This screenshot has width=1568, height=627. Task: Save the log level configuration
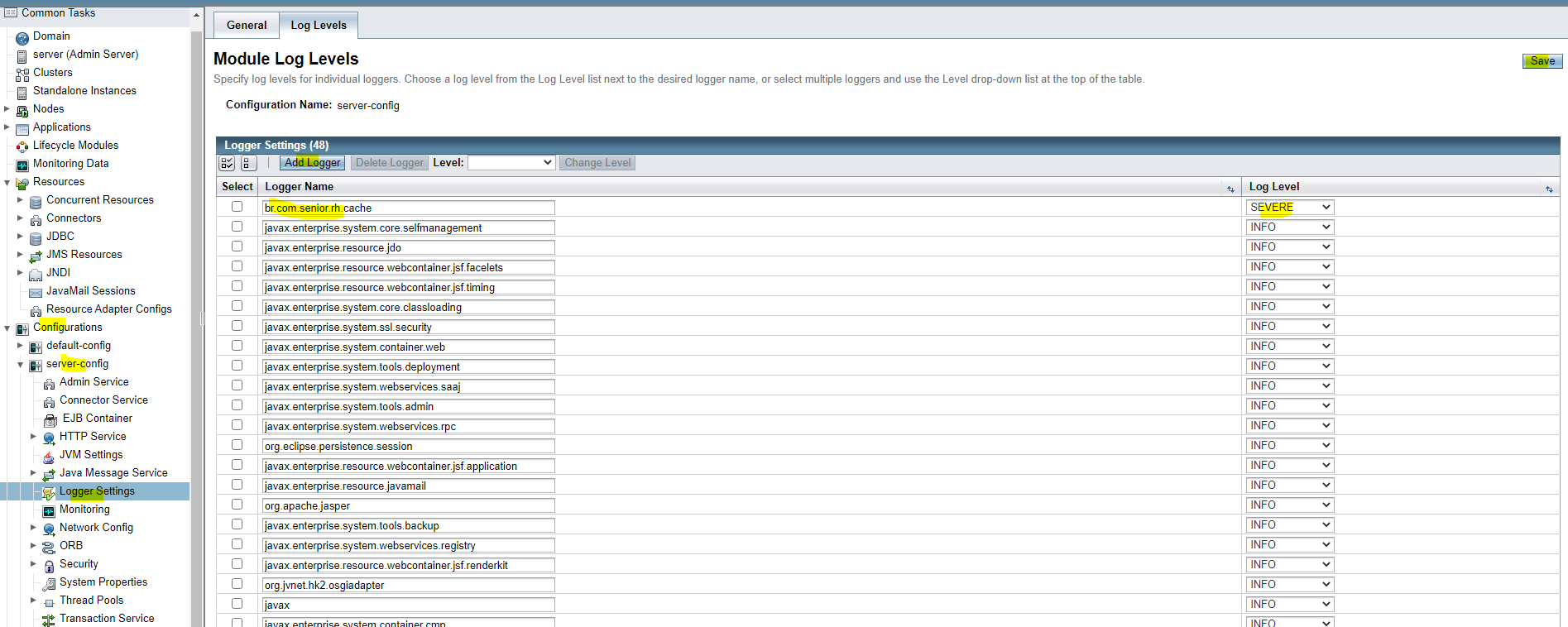pyautogui.click(x=1542, y=61)
